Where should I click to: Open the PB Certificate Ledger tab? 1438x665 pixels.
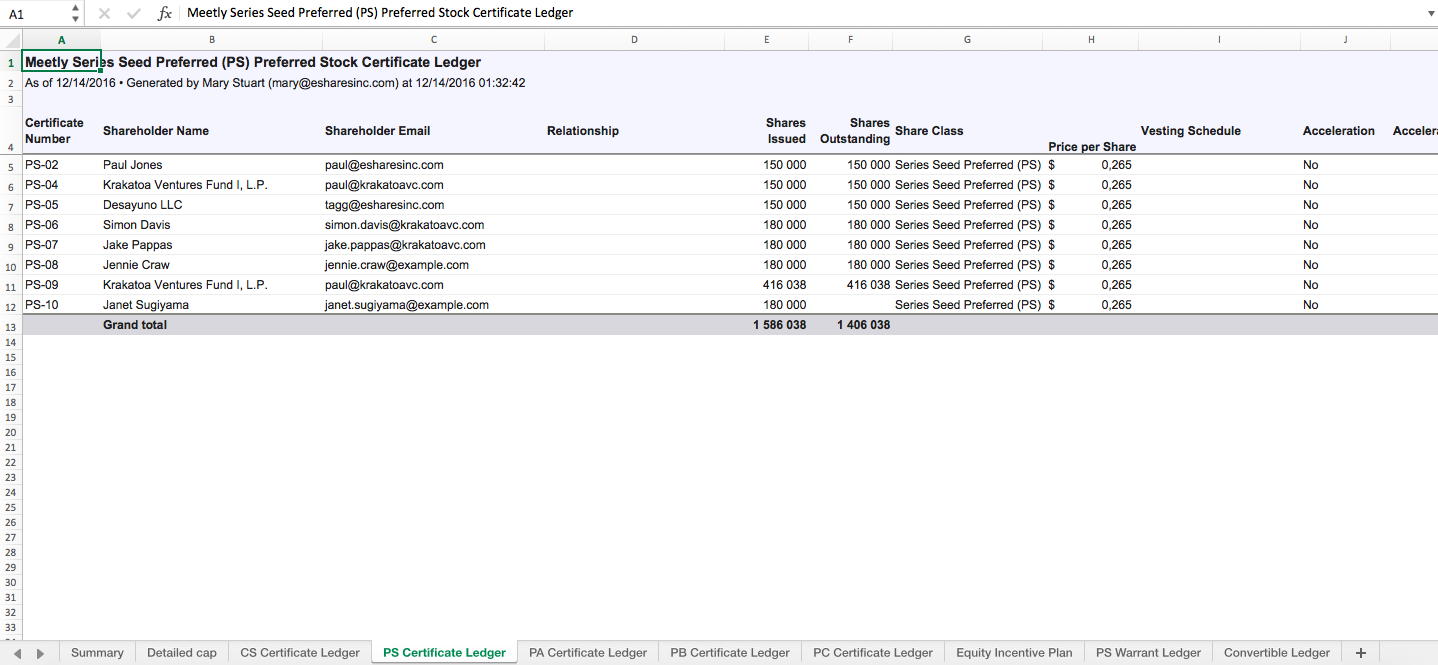pos(730,653)
